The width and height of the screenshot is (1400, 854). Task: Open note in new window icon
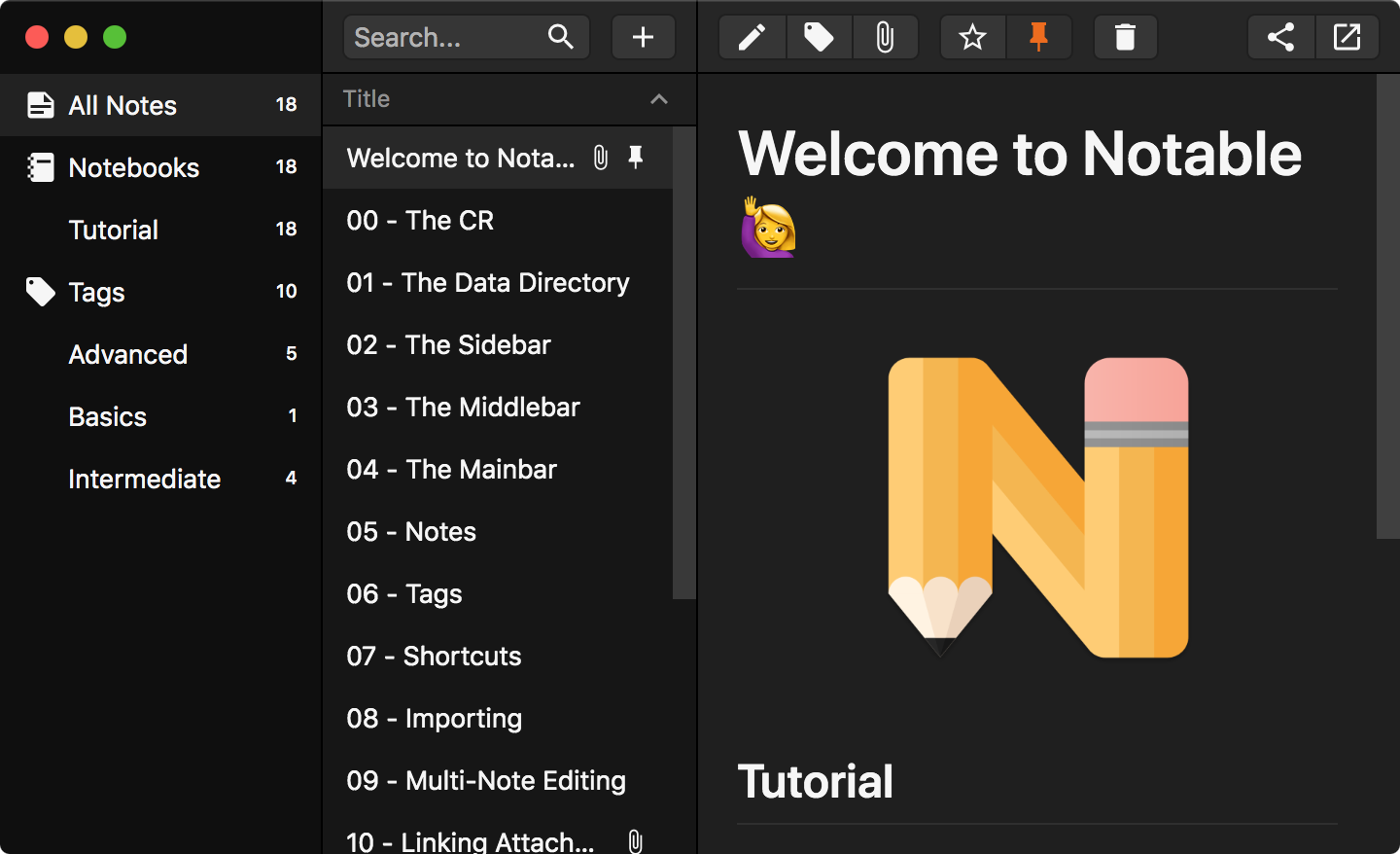pyautogui.click(x=1347, y=37)
